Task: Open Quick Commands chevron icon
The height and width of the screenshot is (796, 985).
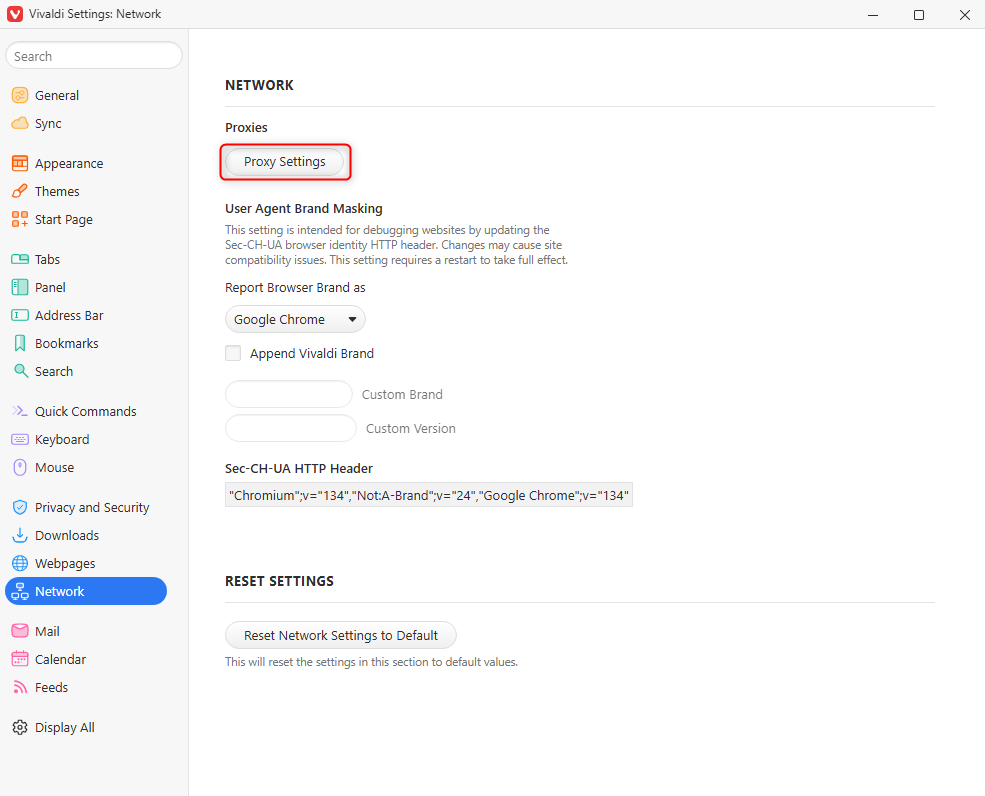Action: [20, 412]
